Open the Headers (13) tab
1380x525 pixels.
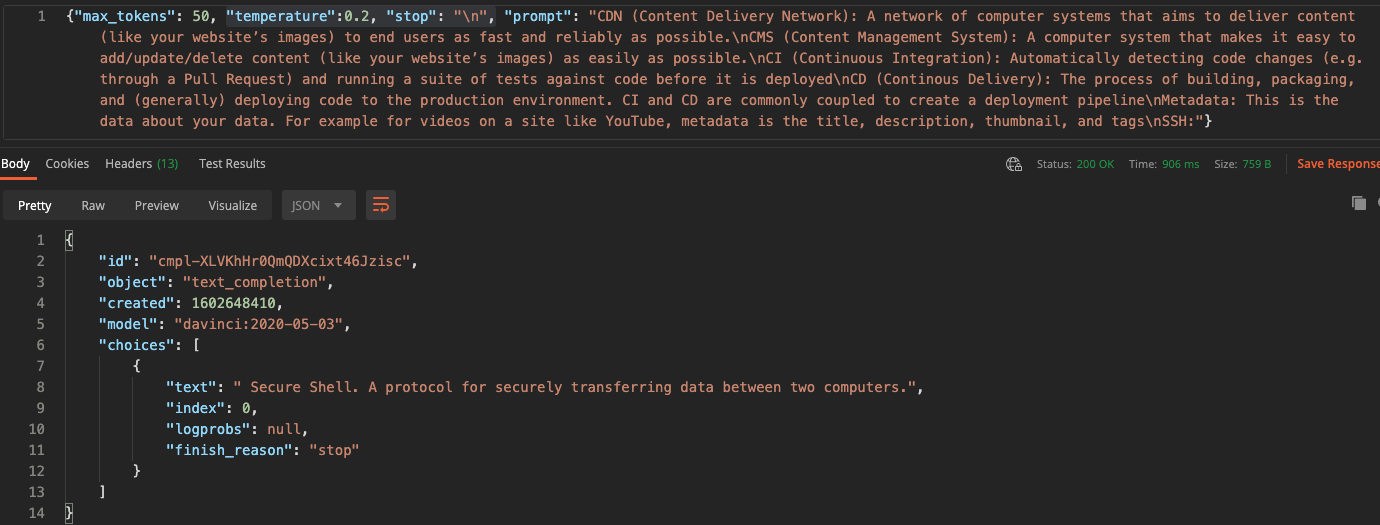(142, 163)
